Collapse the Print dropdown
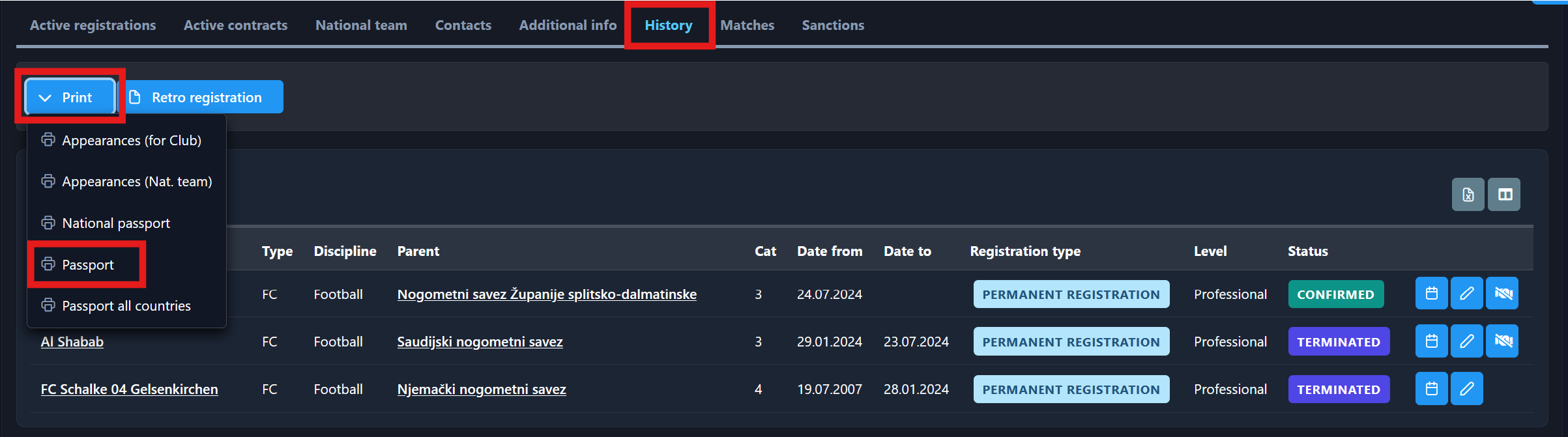 point(70,98)
